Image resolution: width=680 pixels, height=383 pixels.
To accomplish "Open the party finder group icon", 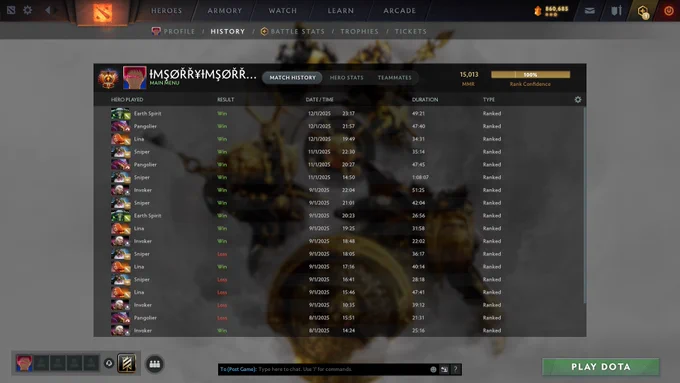I will point(155,364).
